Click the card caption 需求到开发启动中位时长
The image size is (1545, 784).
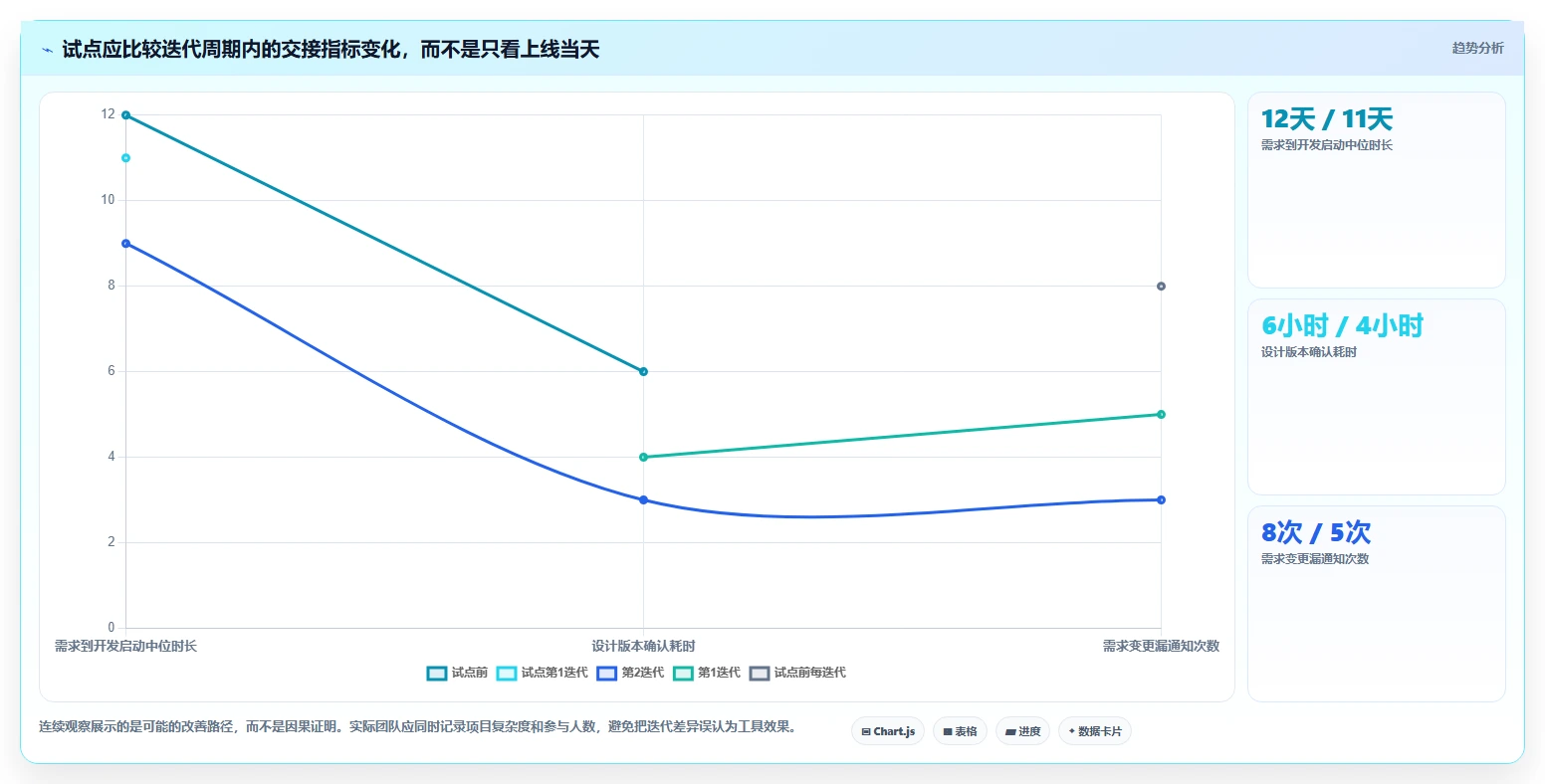coord(1326,145)
